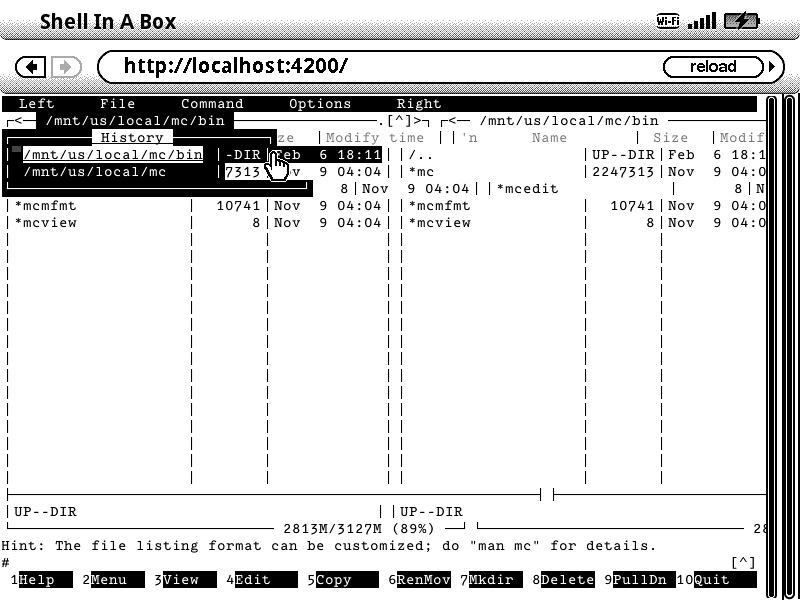The height and width of the screenshot is (600, 800).
Task: Click the outer right vertical scrollbar
Action: (790, 347)
